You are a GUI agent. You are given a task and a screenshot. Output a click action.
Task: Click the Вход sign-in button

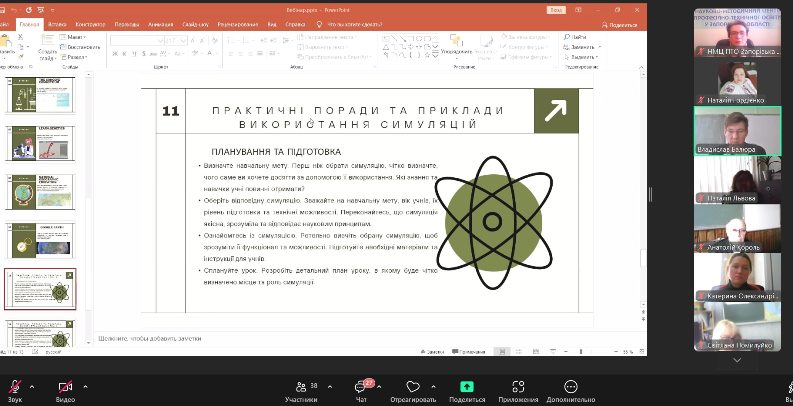[x=556, y=10]
